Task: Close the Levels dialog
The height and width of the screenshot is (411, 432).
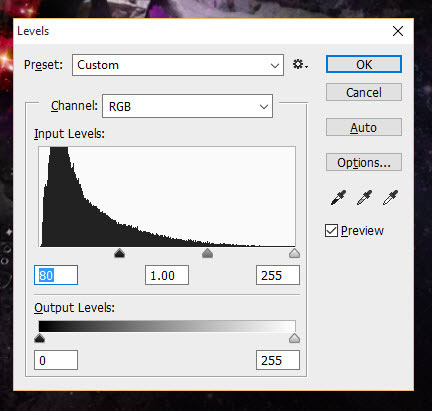Action: [x=398, y=31]
